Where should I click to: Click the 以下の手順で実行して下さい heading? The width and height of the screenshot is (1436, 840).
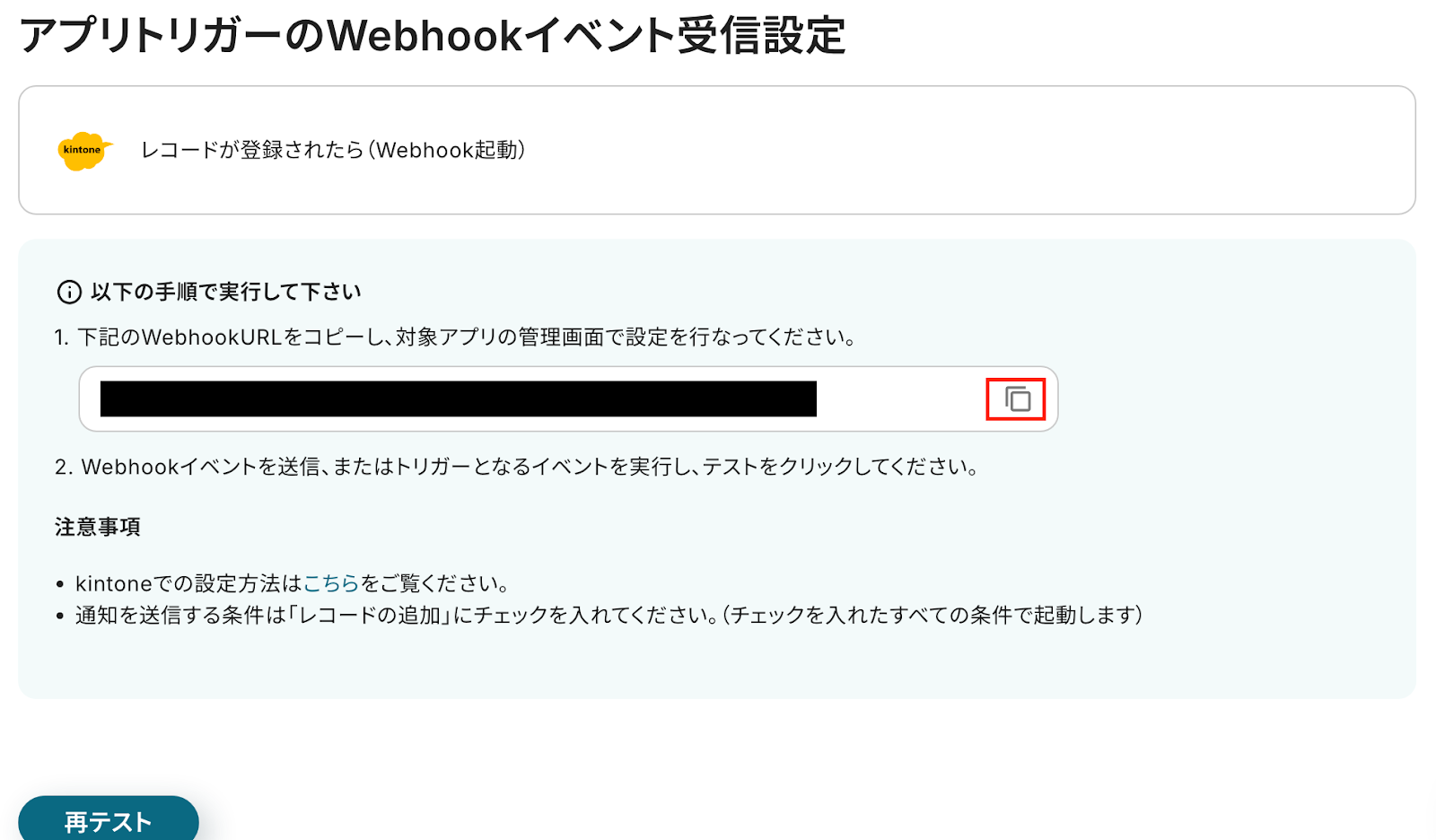(226, 292)
